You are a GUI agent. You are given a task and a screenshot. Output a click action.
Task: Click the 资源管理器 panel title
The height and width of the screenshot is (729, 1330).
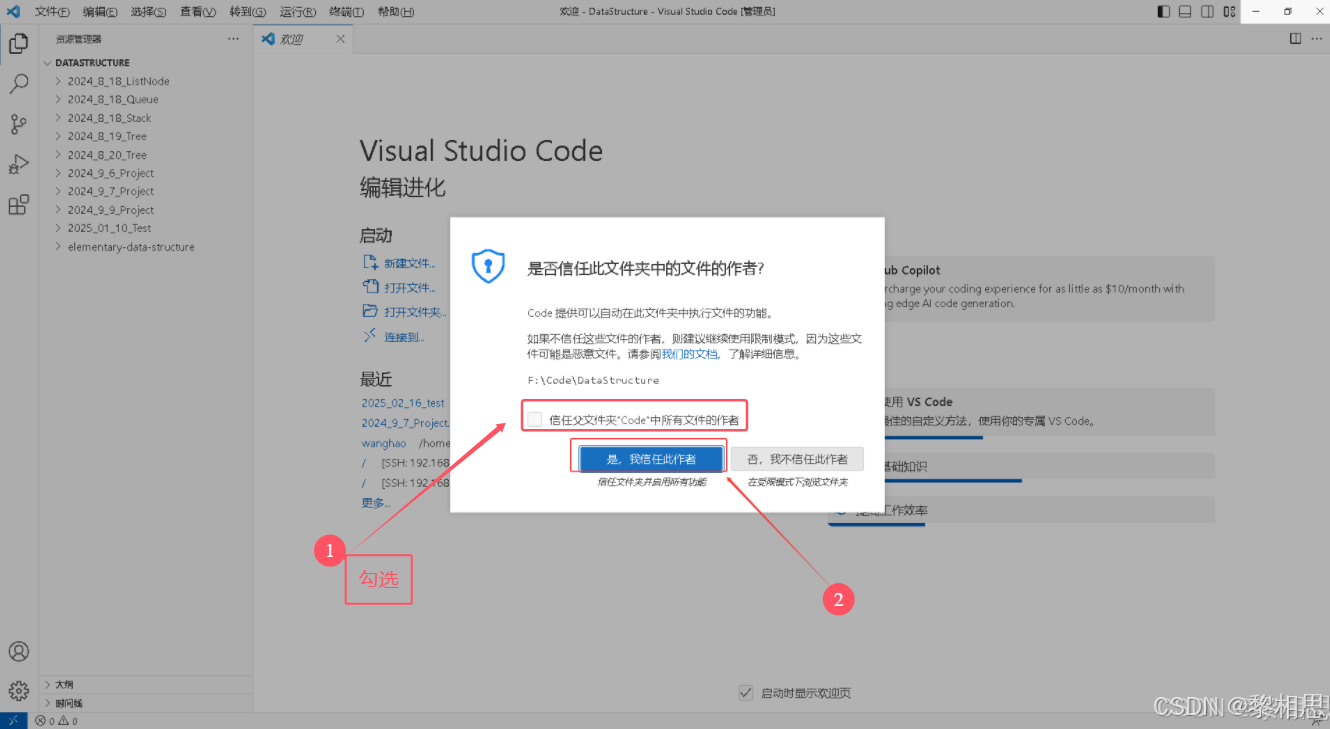tap(79, 39)
